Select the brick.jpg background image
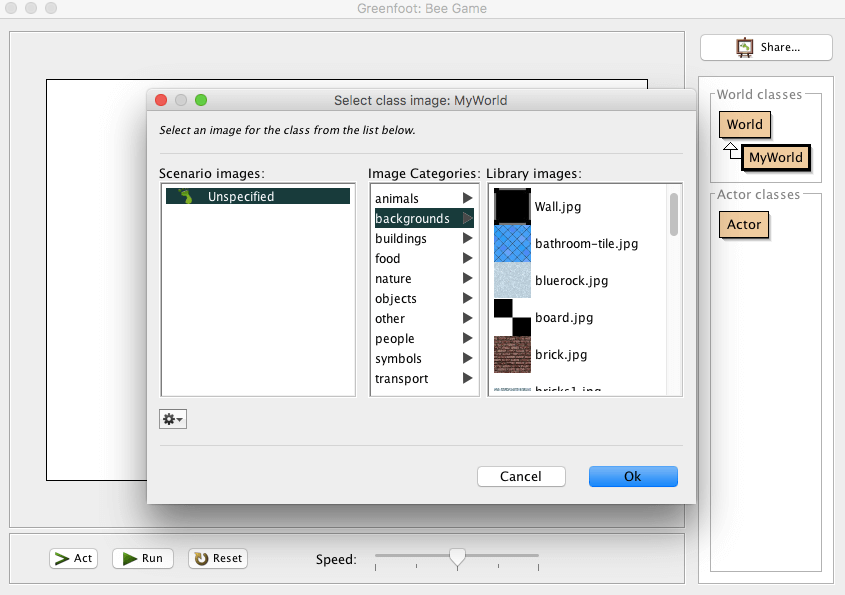The width and height of the screenshot is (845, 595). (512, 355)
